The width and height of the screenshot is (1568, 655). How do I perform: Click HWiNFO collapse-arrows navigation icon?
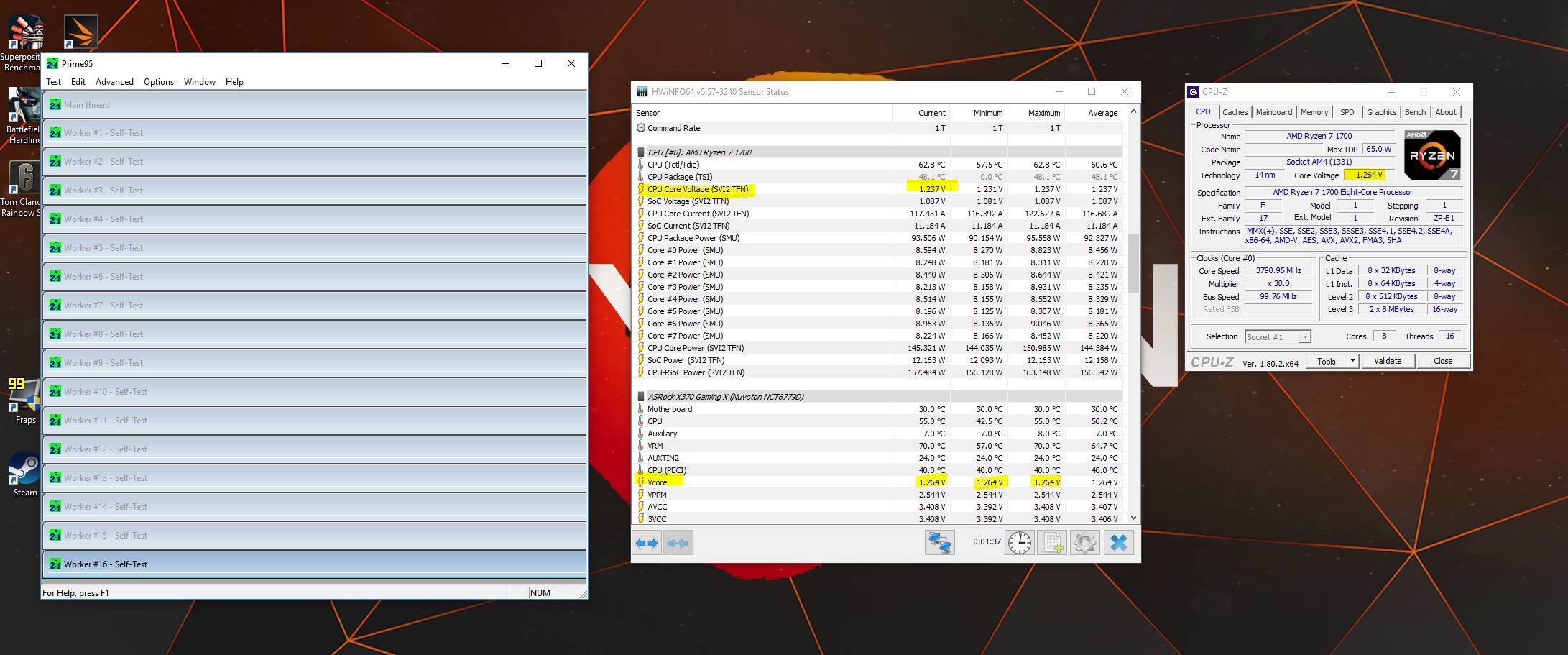(678, 543)
